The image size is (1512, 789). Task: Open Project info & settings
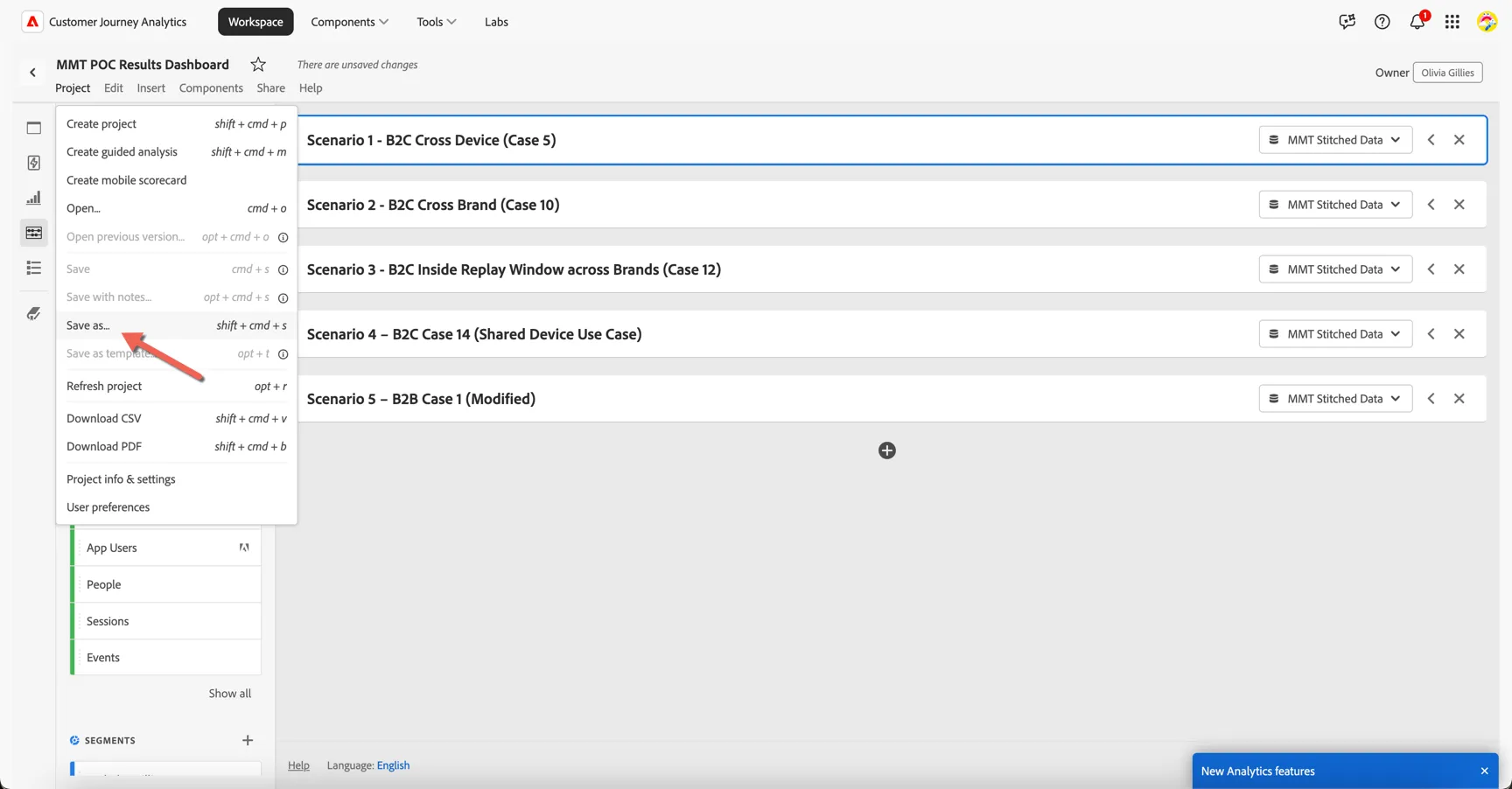[177, 479]
